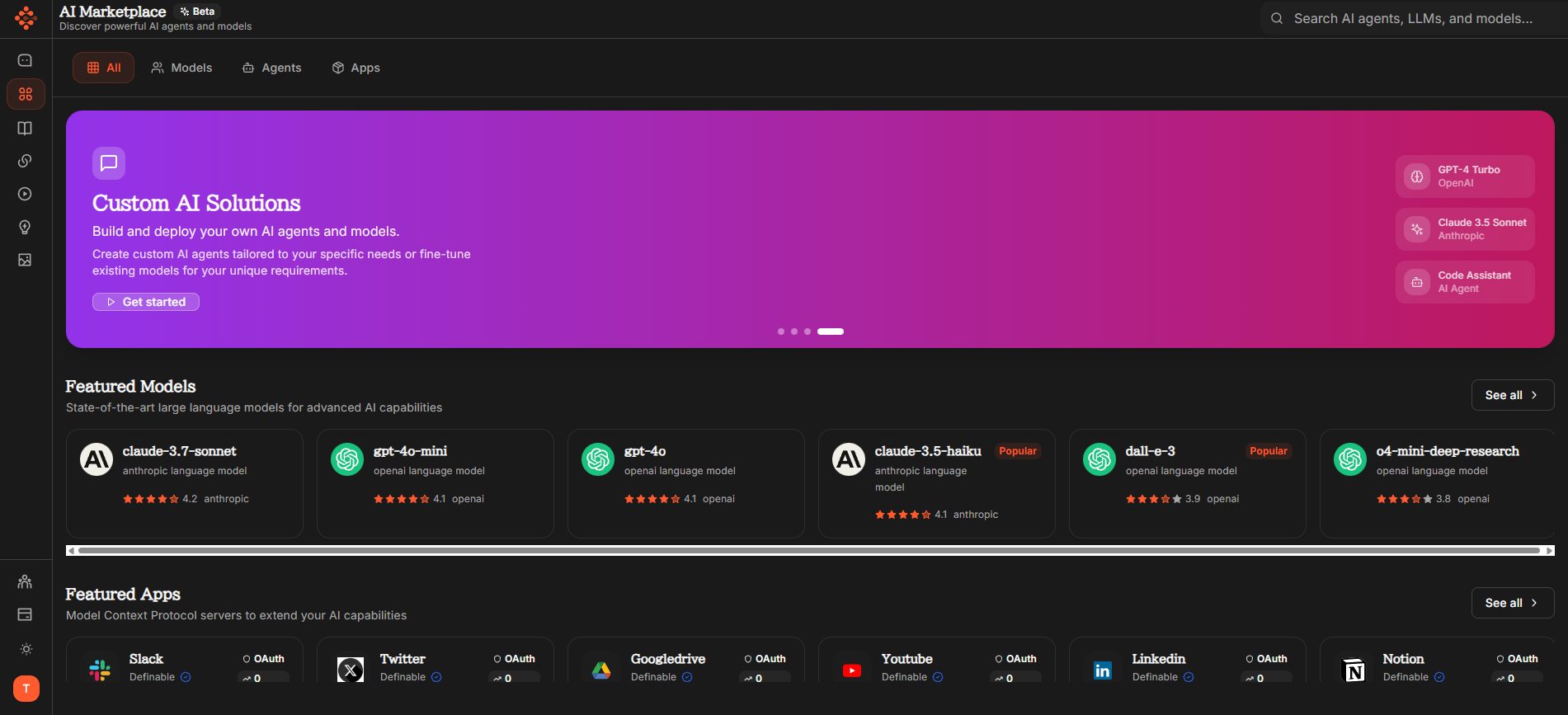Open the gpt-4o model title
The height and width of the screenshot is (715, 1568).
point(645,451)
